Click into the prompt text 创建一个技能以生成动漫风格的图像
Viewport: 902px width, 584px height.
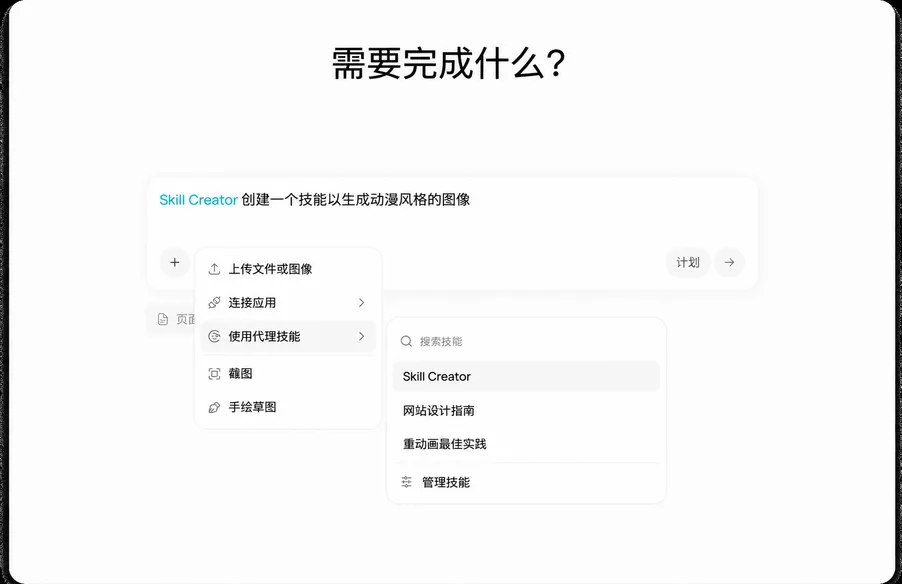356,200
